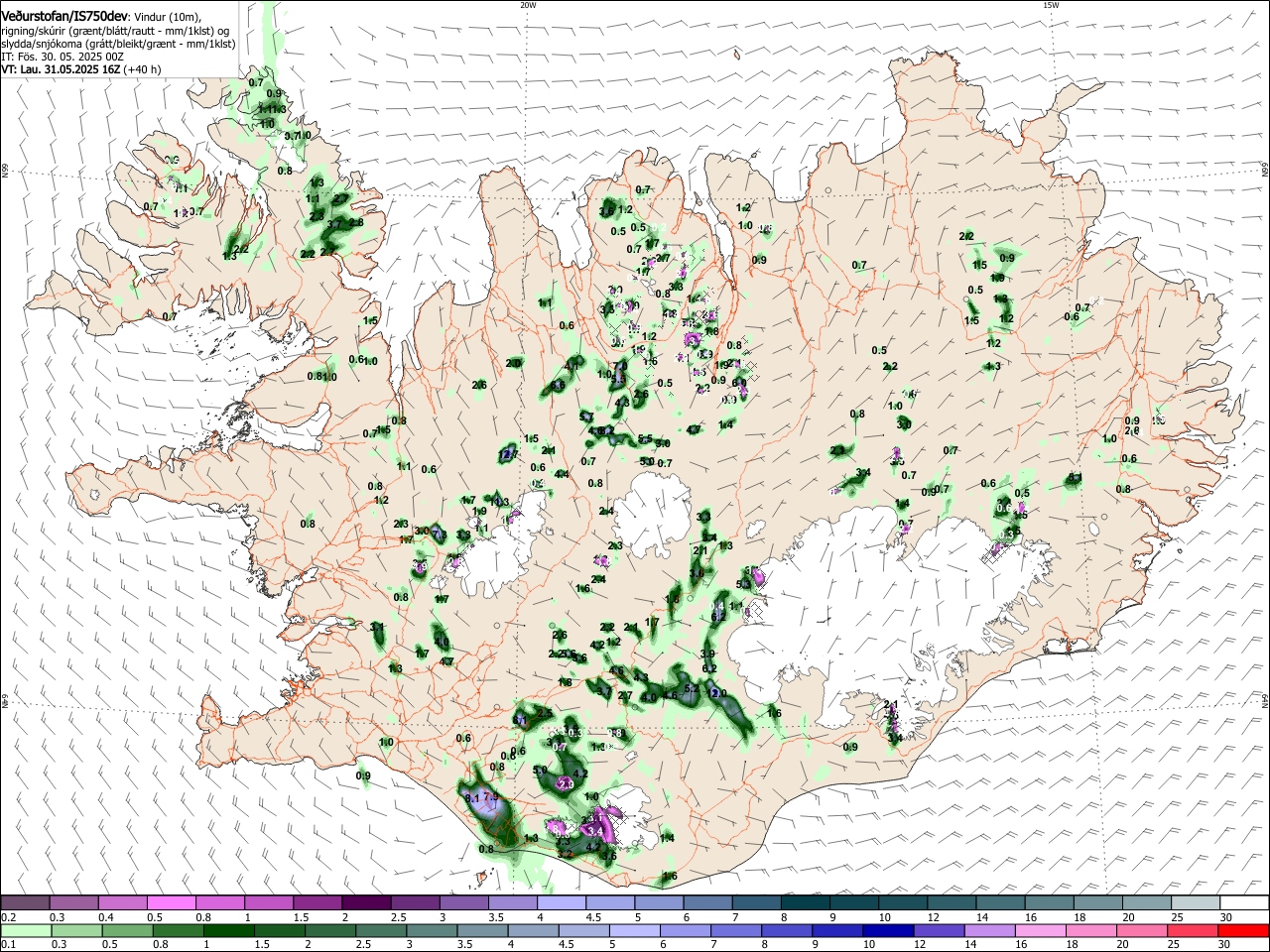The image size is (1270, 952).
Task: Click the '0.1' label on the lower scale
Action: pyautogui.click(x=7, y=945)
